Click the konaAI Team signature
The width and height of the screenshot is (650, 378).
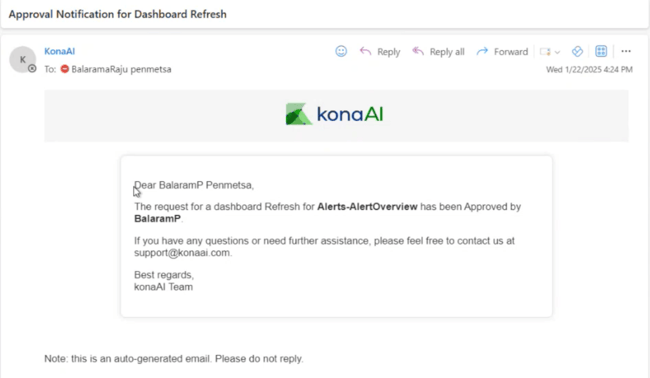click(163, 287)
